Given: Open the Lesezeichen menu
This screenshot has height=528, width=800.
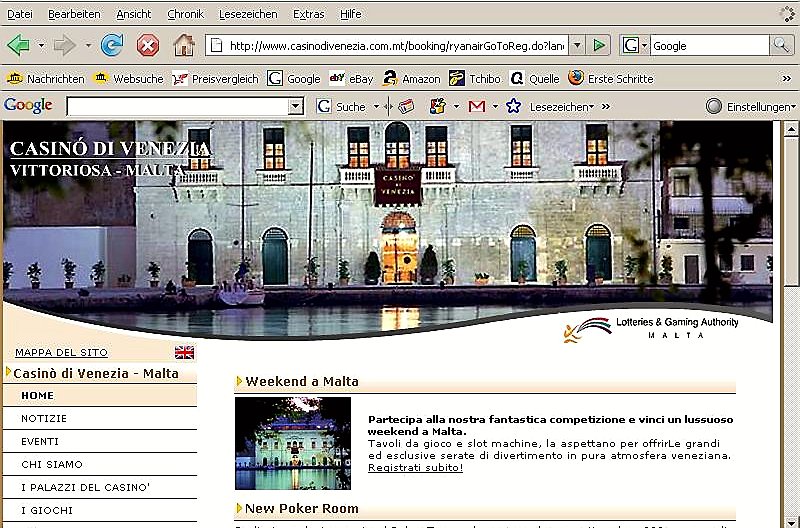Looking at the screenshot, I should point(250,14).
